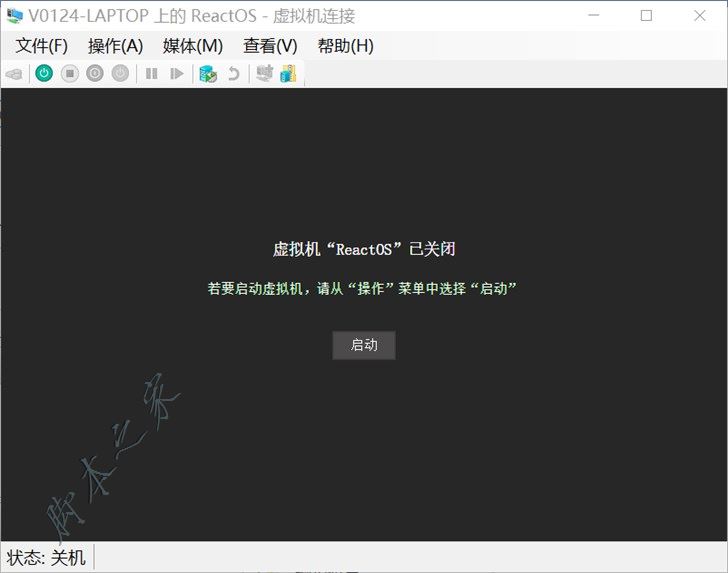This screenshot has width=728, height=573.
Task: Click the 启动 button to start ReactOS
Action: click(x=364, y=345)
